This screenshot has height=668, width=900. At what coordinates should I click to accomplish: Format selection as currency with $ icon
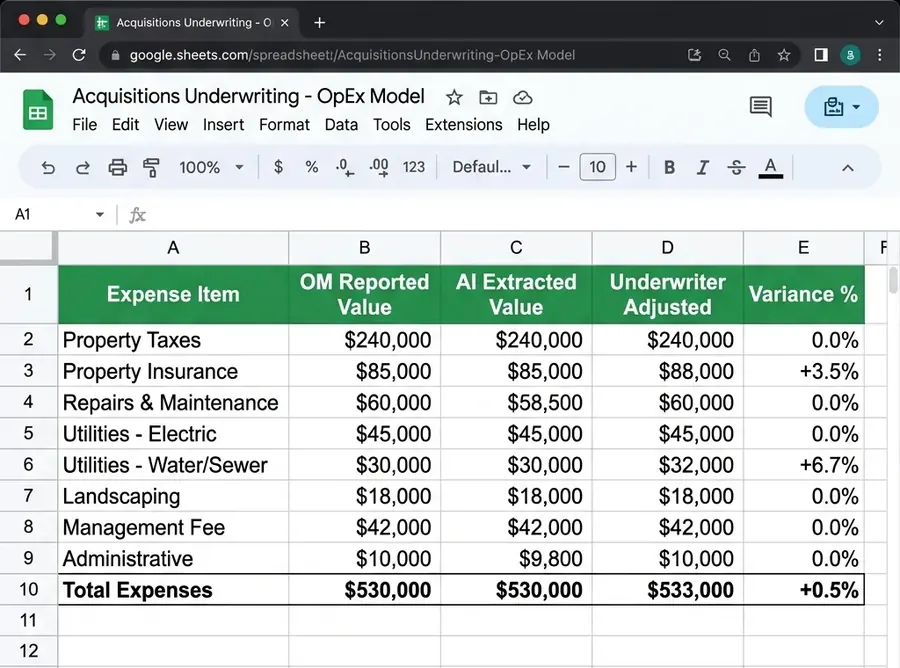pos(278,167)
